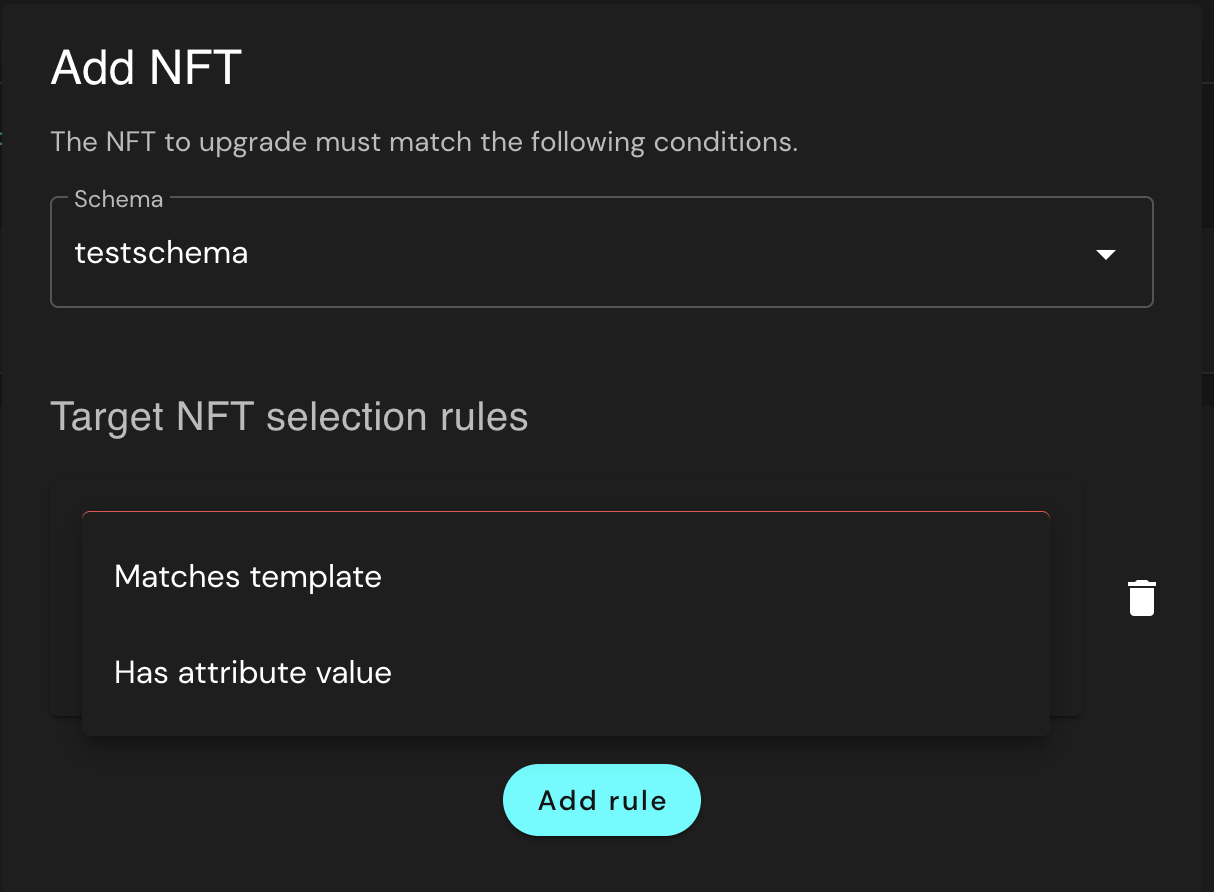Pick Has attribute value as the rule type
This screenshot has height=892, width=1214.
tap(252, 672)
